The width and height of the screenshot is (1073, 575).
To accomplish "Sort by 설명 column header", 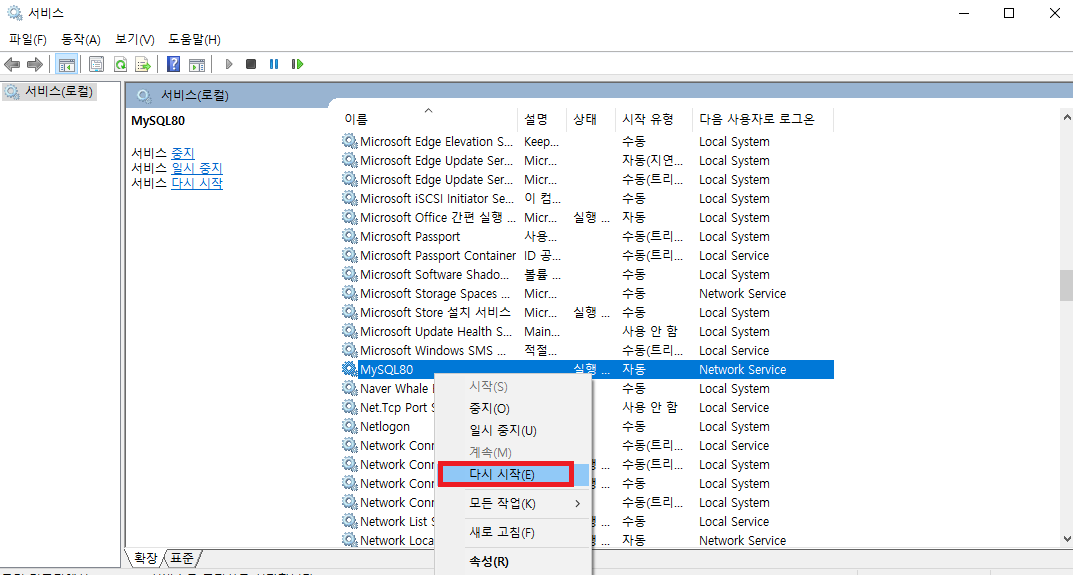I will tap(542, 119).
